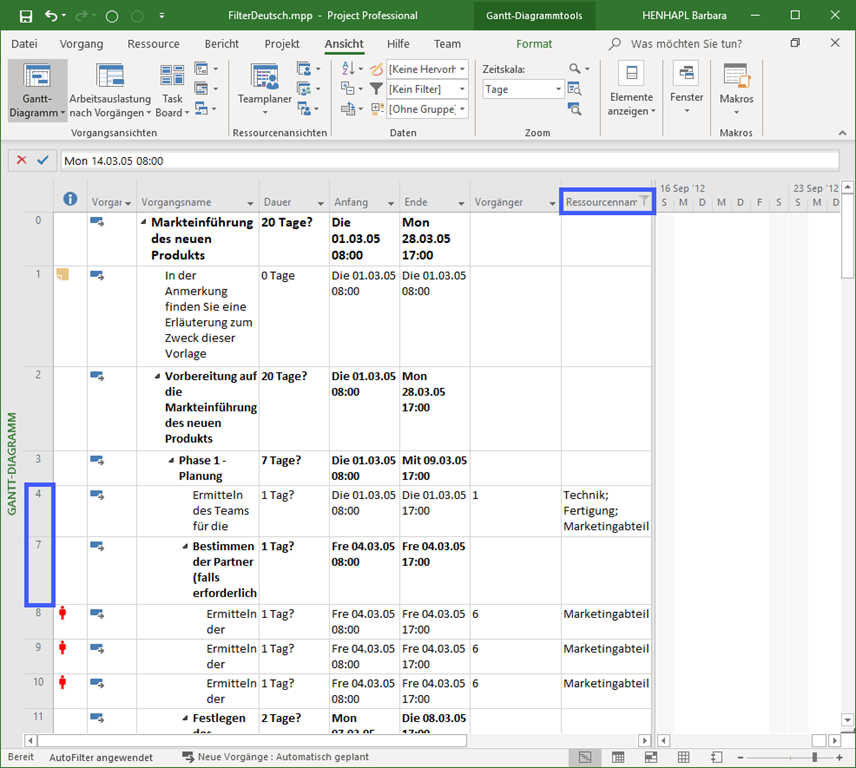Open the Task Board view

click(x=172, y=91)
